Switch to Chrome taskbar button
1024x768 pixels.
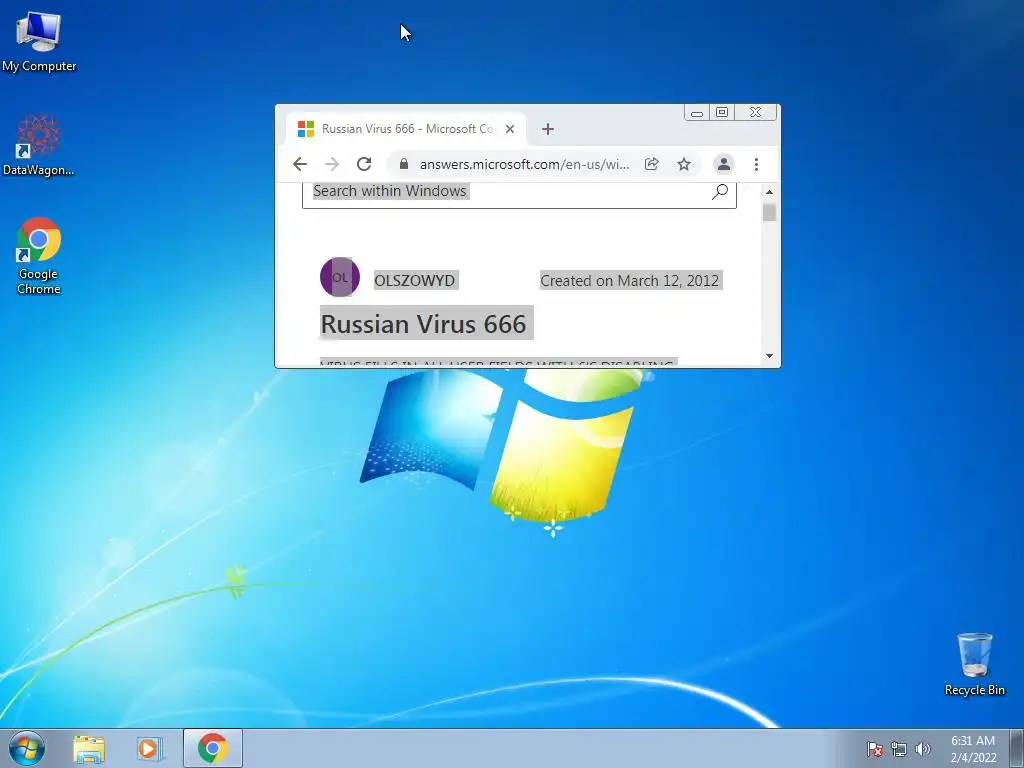pyautogui.click(x=213, y=748)
